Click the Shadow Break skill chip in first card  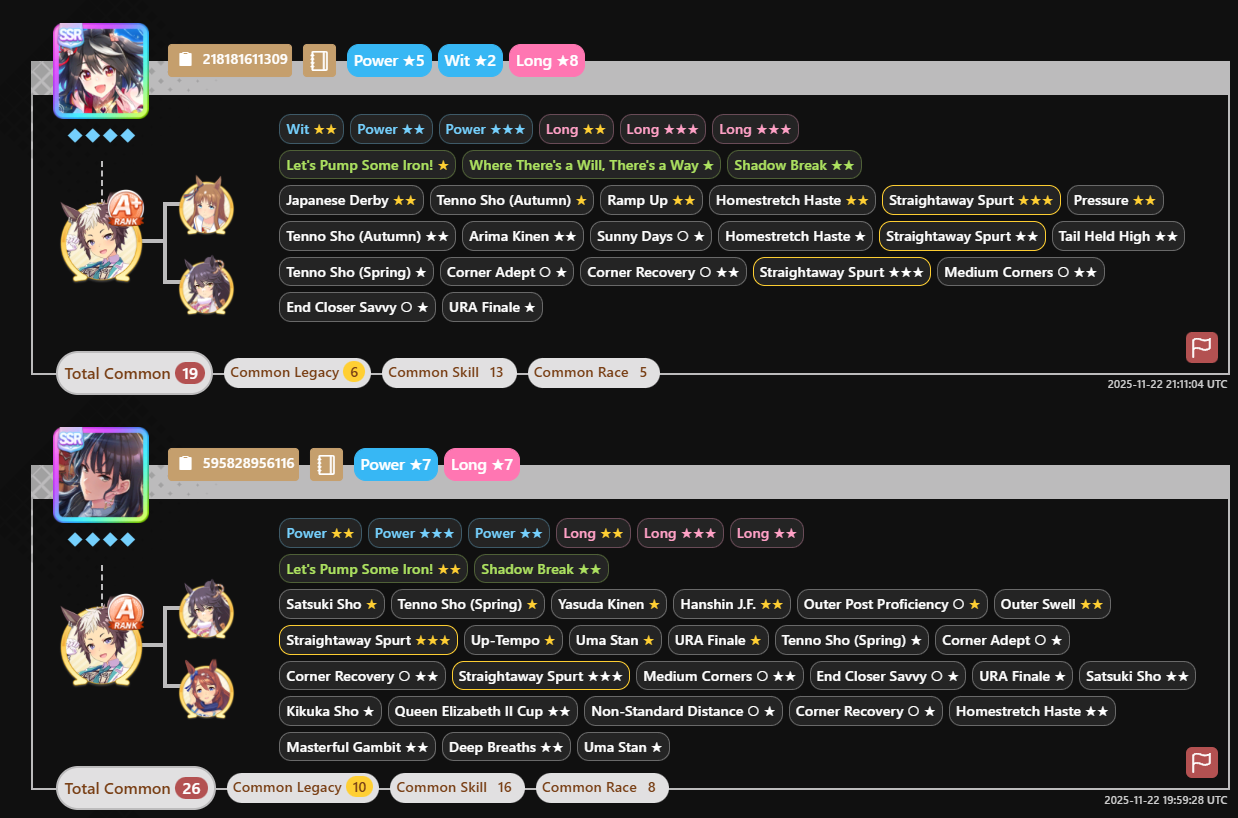[x=794, y=165]
